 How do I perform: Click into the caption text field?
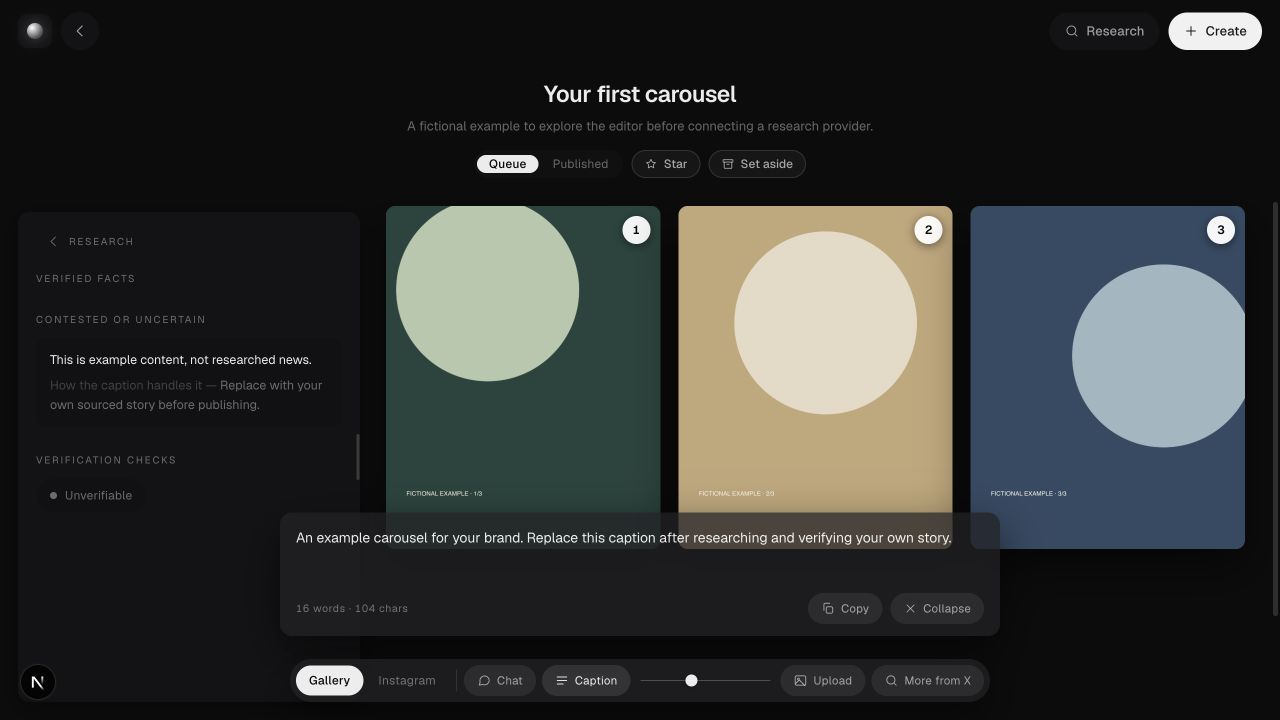pos(640,552)
